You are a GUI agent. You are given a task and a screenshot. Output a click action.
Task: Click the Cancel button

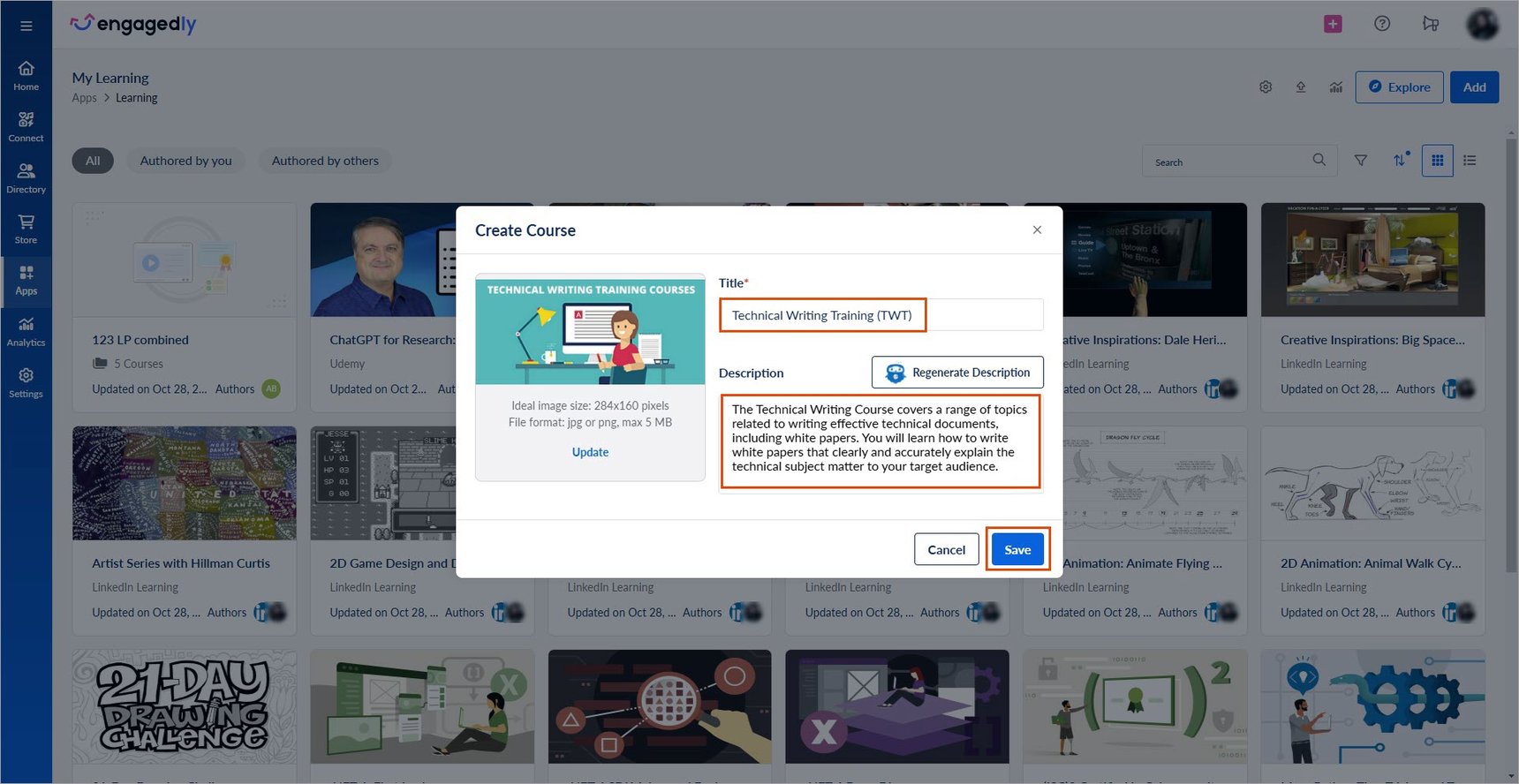tap(947, 549)
